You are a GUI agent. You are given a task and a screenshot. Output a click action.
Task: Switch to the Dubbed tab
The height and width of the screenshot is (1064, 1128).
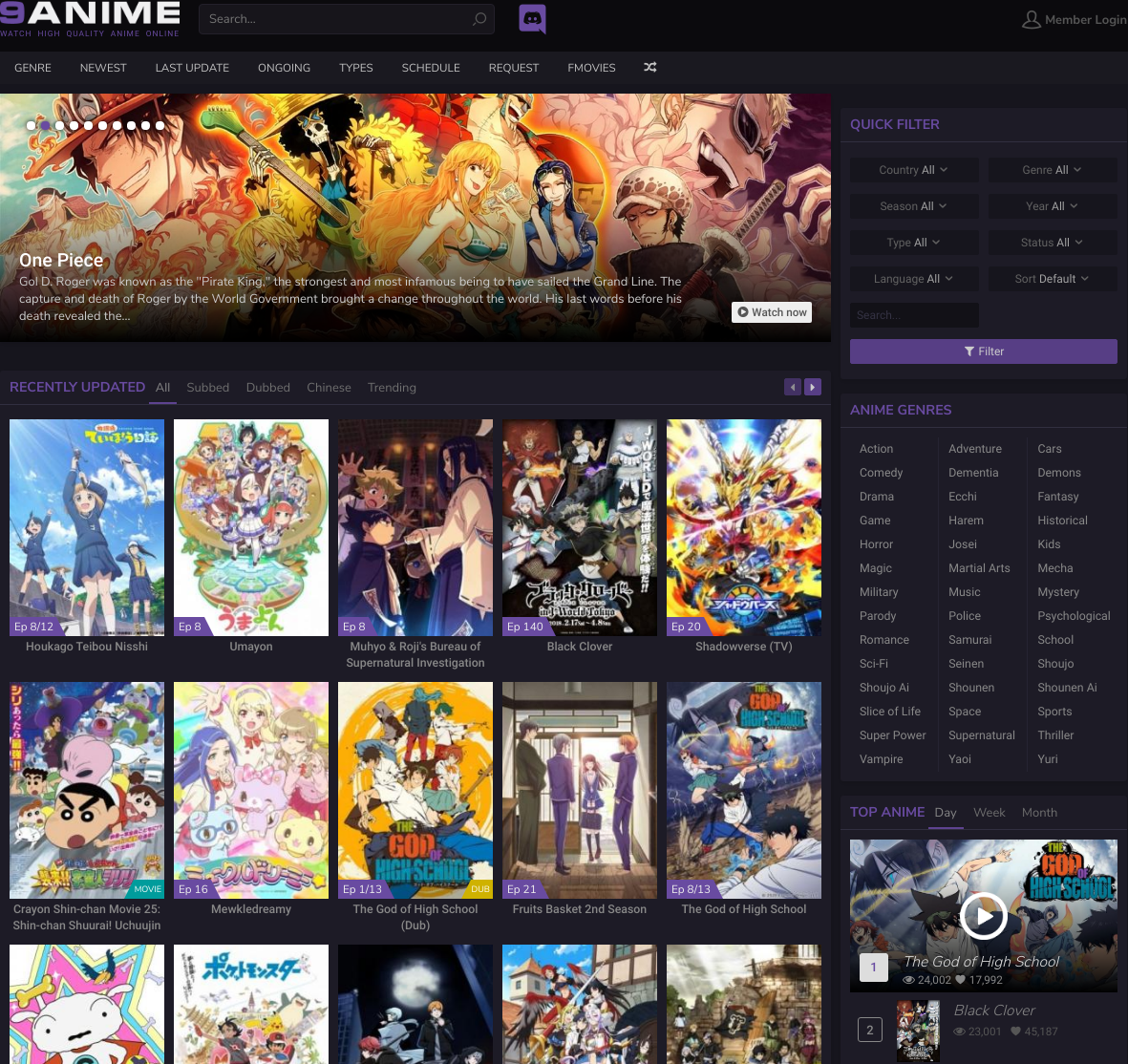tap(268, 387)
